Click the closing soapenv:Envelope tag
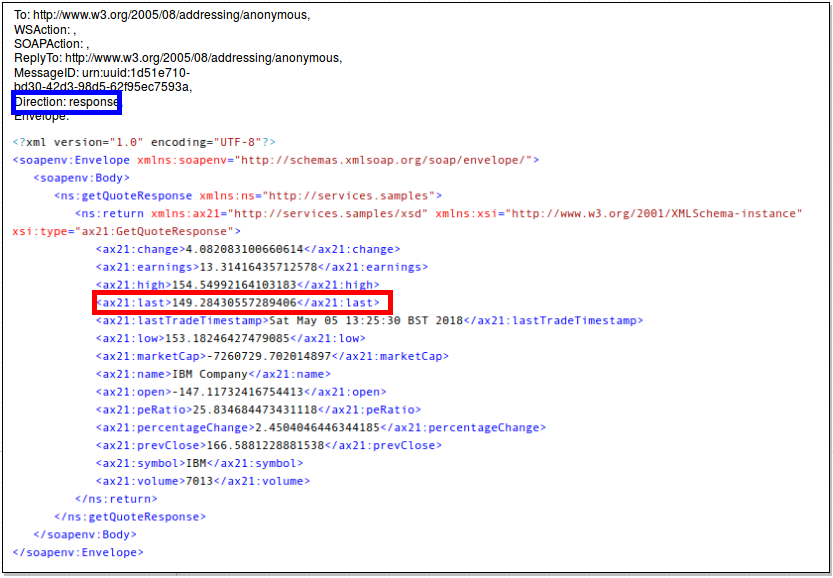 (78, 552)
